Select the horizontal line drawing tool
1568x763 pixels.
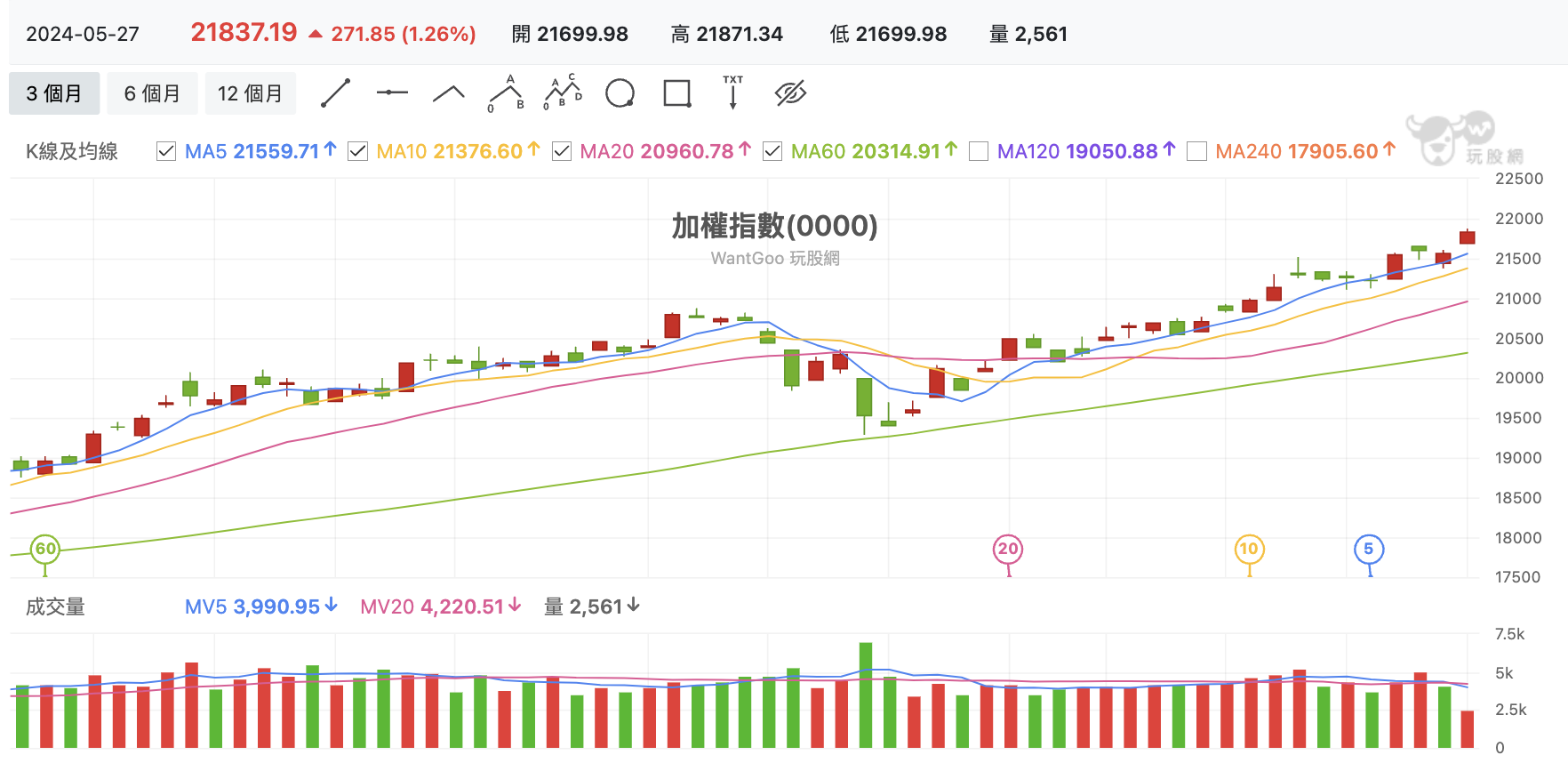pos(392,92)
